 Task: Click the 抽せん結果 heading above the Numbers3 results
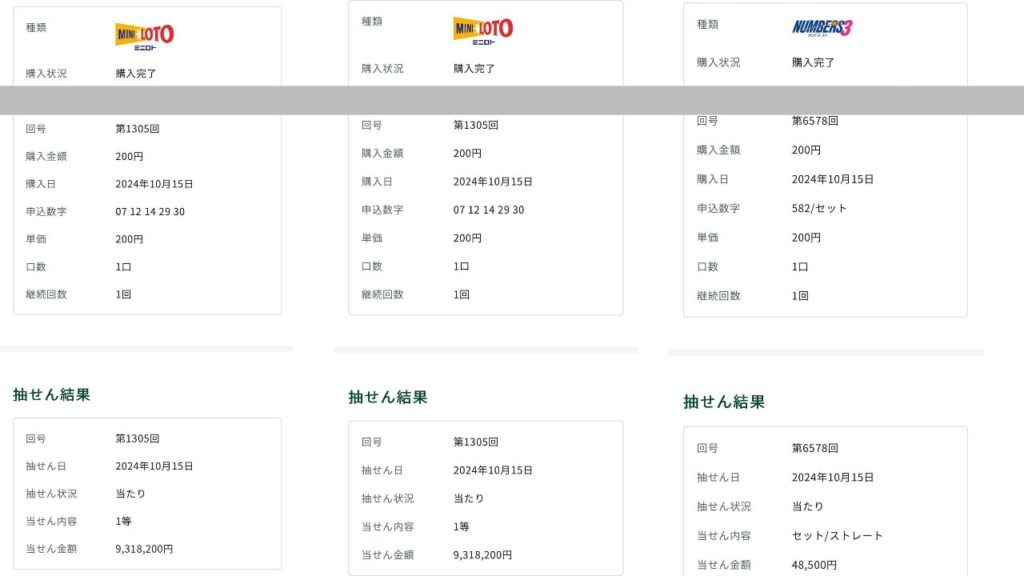(724, 402)
